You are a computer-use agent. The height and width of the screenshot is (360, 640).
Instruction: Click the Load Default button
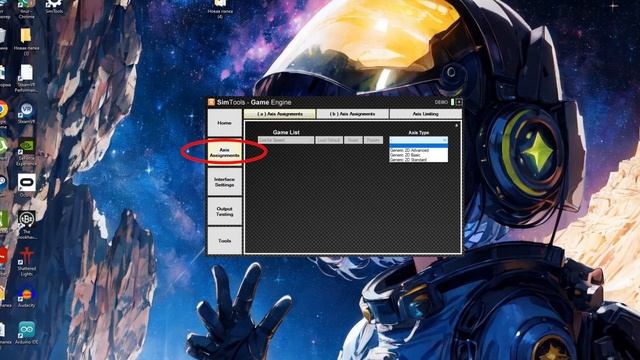click(x=329, y=140)
